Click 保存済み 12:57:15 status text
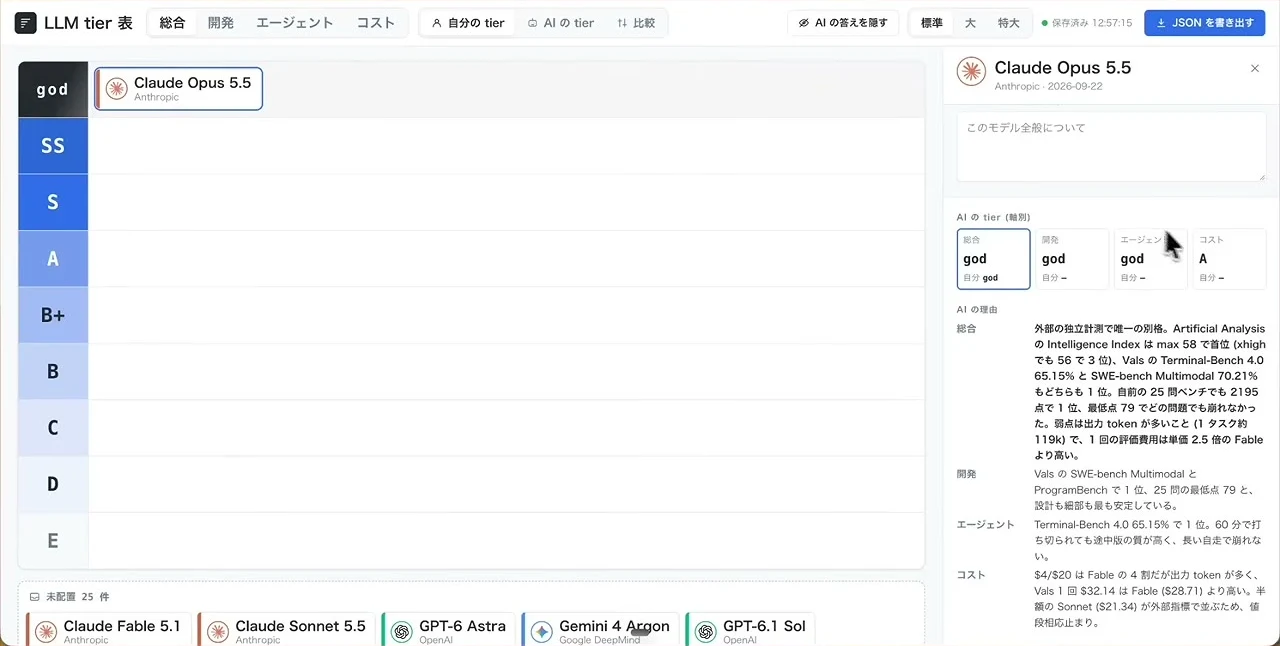Screen dimensions: 1280x646 point(1087,23)
